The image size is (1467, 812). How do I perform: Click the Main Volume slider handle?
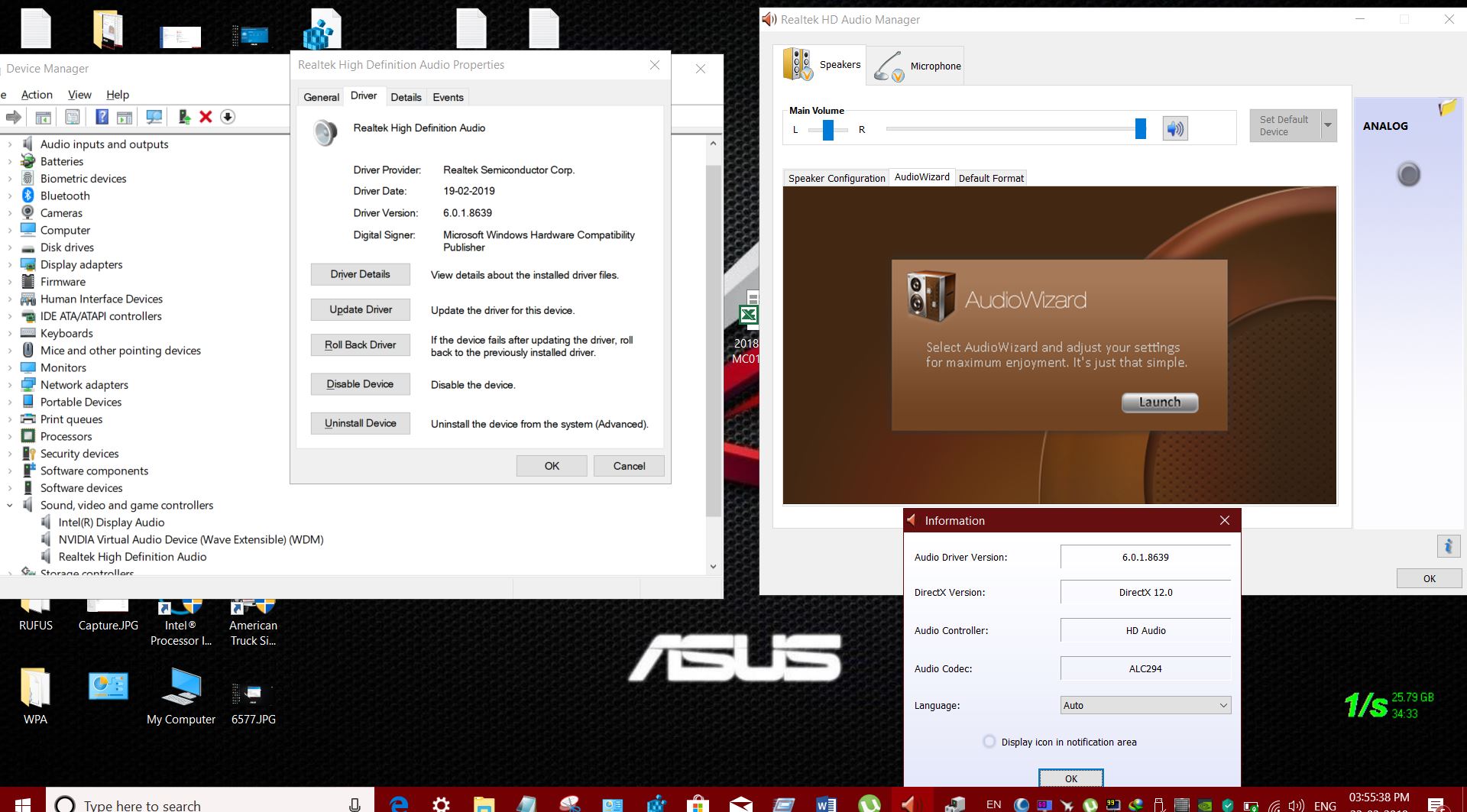pos(1141,128)
